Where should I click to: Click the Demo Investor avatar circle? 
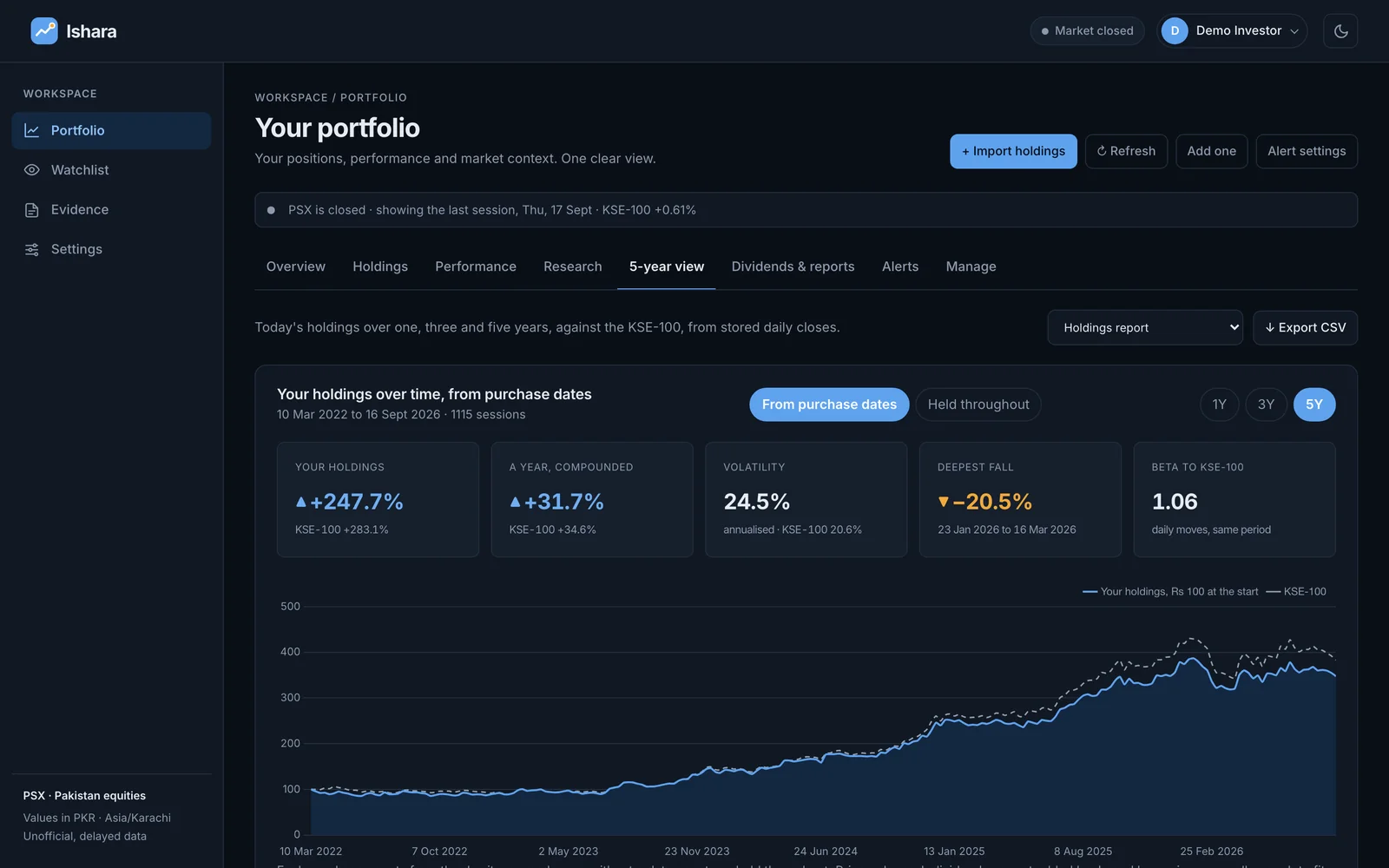point(1175,31)
